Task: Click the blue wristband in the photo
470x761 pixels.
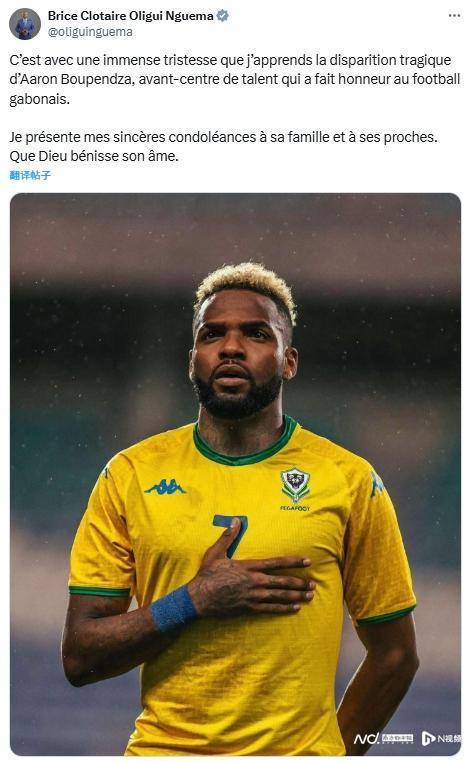Action: click(173, 609)
